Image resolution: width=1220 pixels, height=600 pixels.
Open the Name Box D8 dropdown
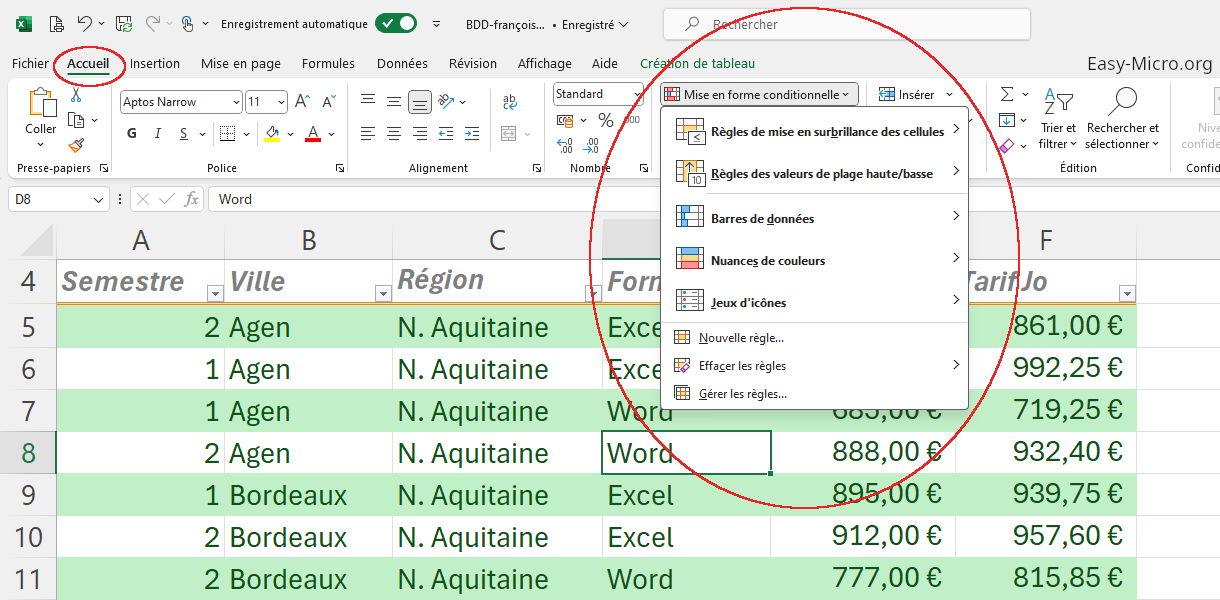coord(98,199)
